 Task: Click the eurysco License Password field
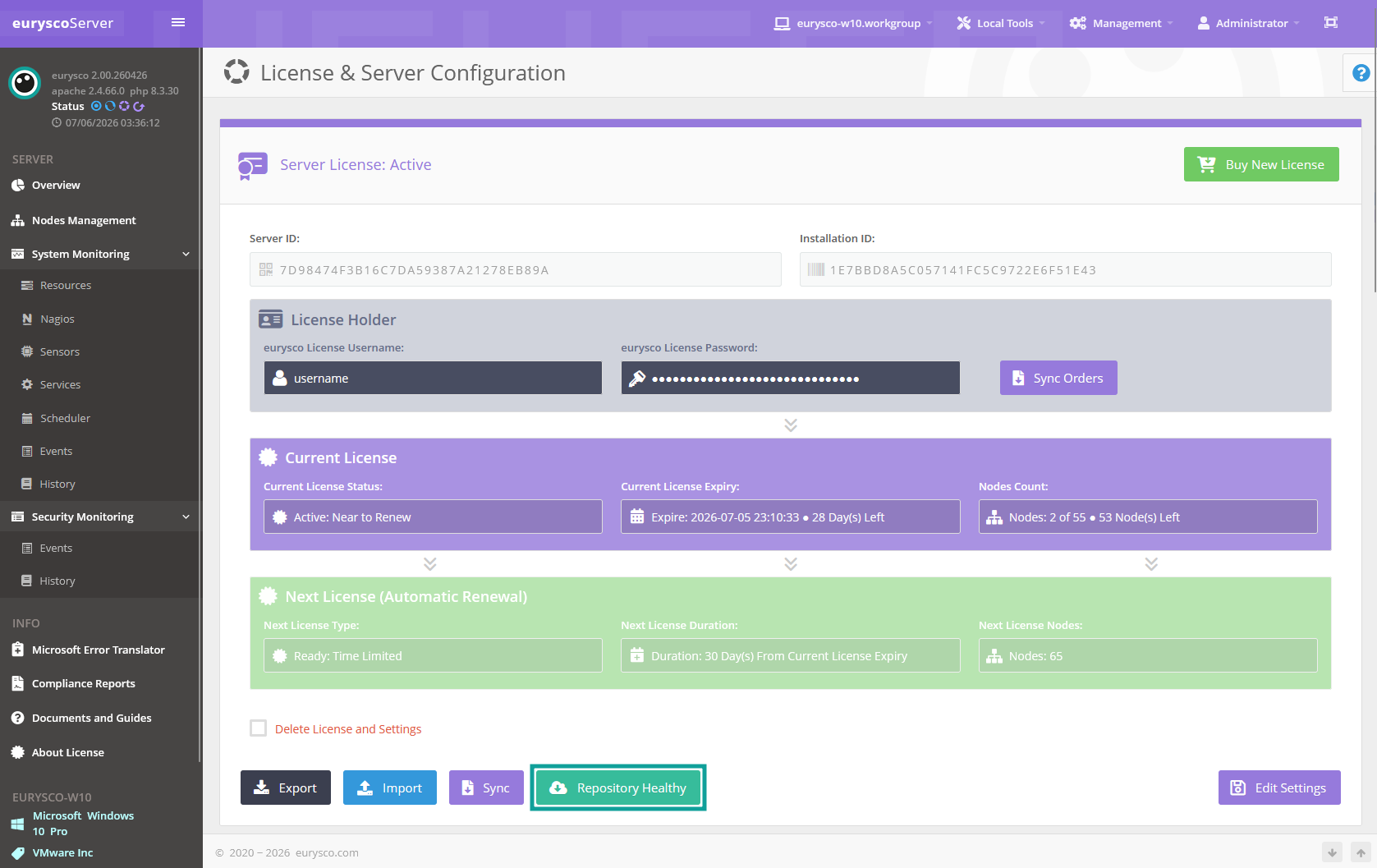coord(791,378)
